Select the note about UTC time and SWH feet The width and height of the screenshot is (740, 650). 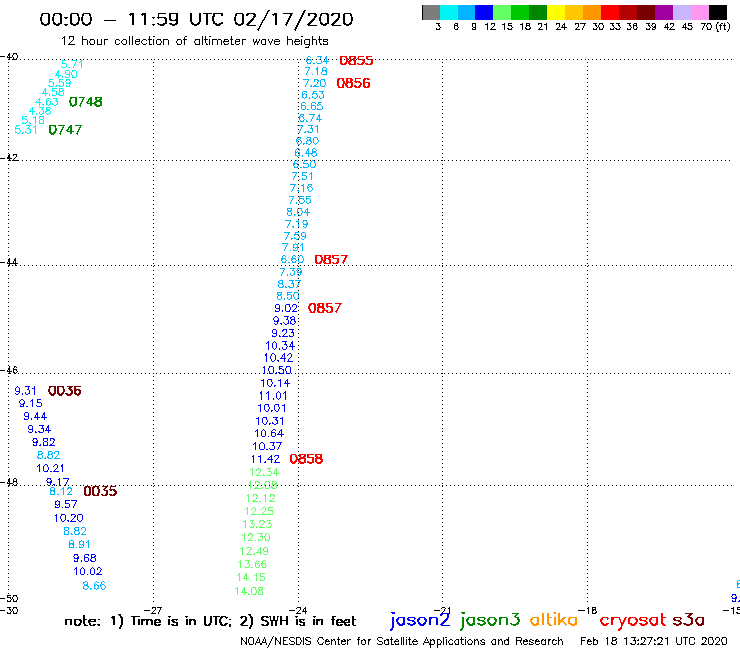point(210,621)
